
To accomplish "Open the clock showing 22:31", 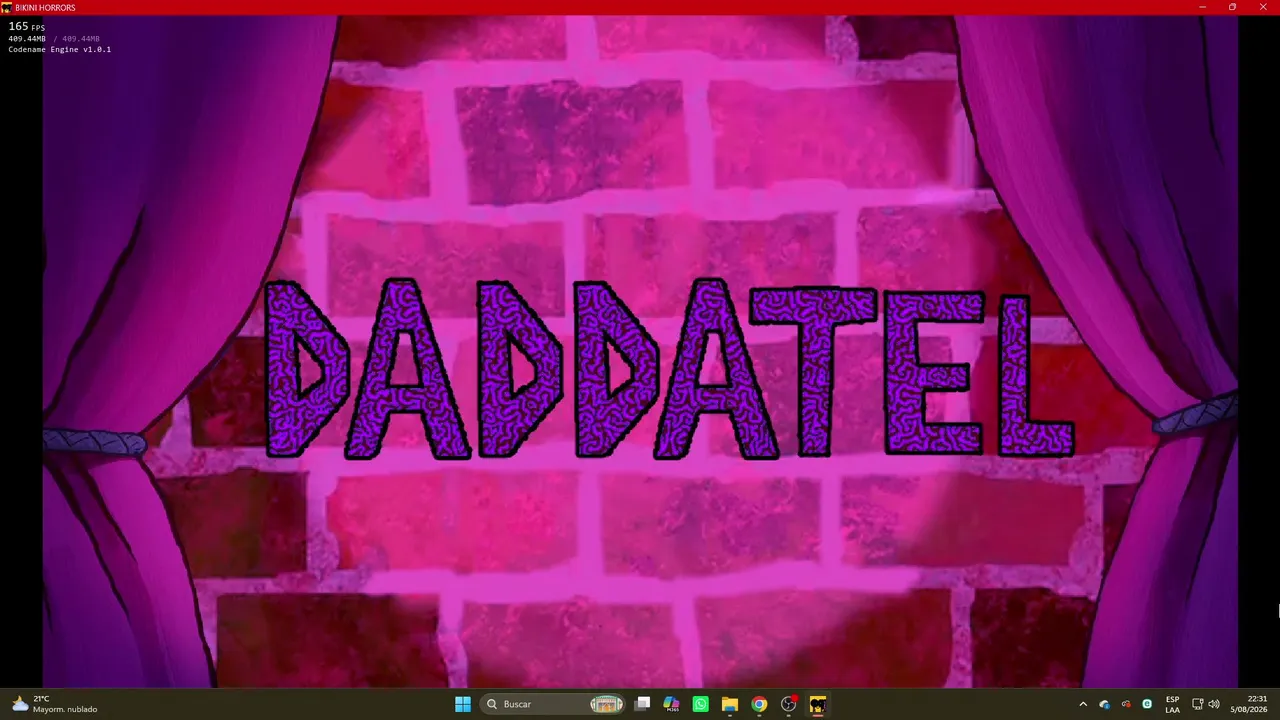I will pos(1250,704).
